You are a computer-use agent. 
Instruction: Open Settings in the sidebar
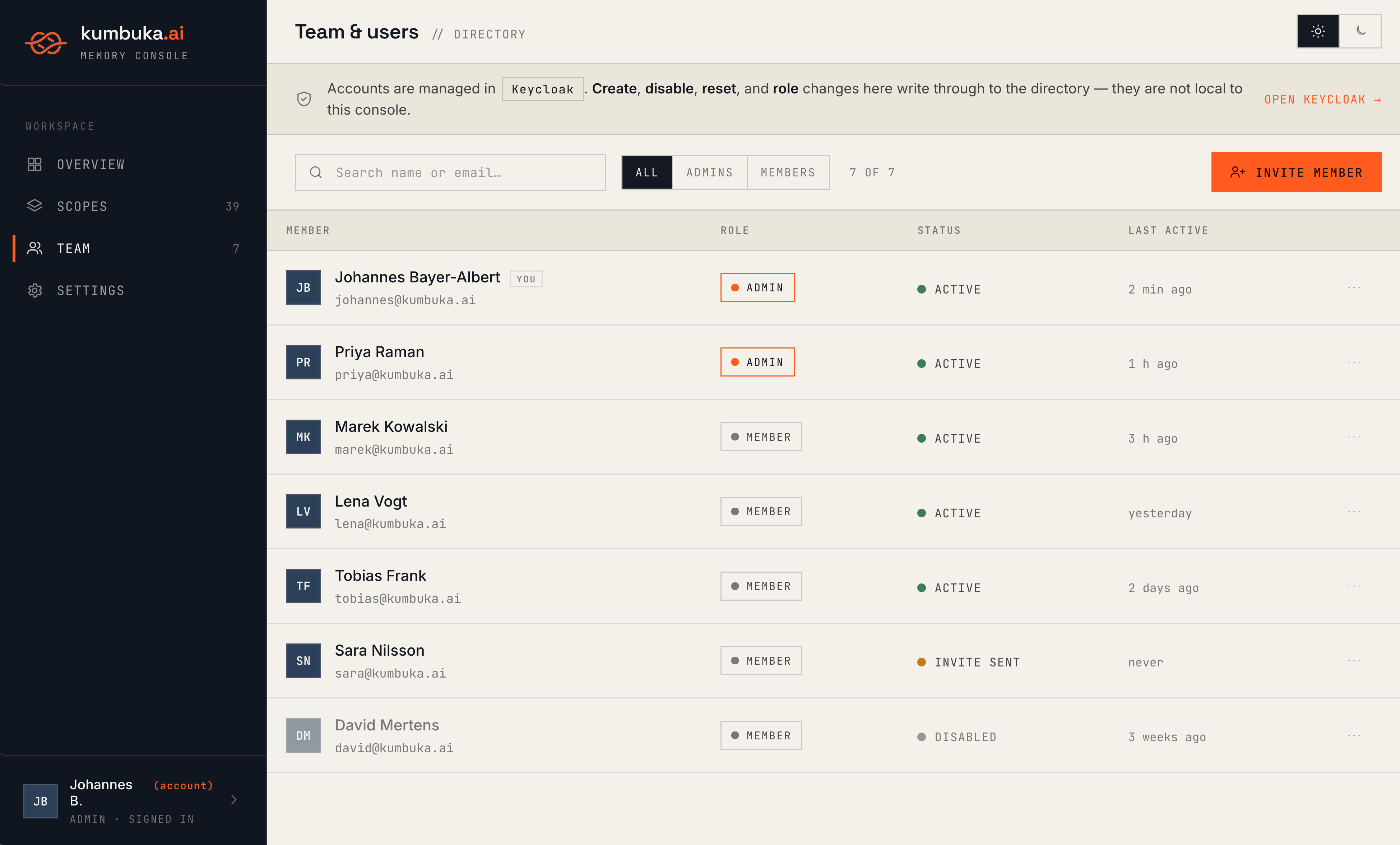pos(133,290)
